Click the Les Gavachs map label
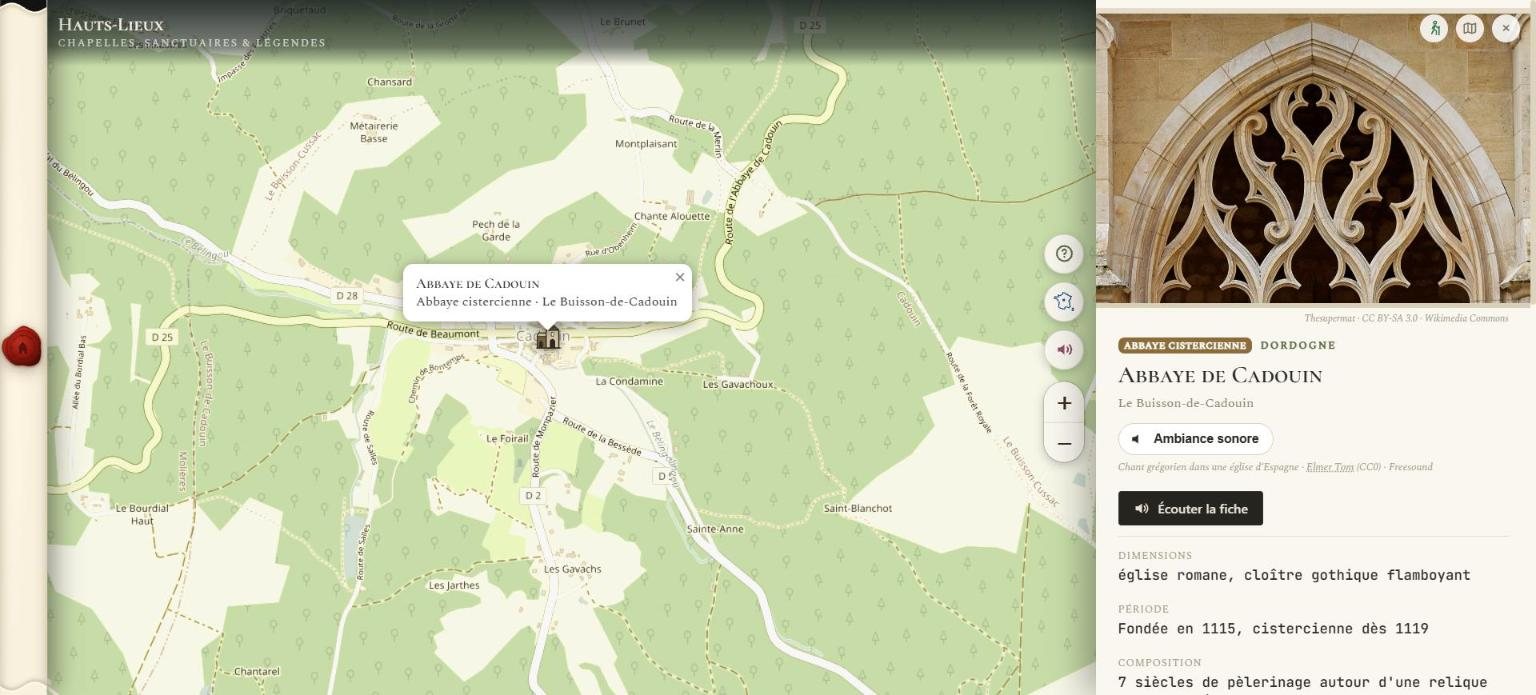This screenshot has height=695, width=1536. (573, 569)
